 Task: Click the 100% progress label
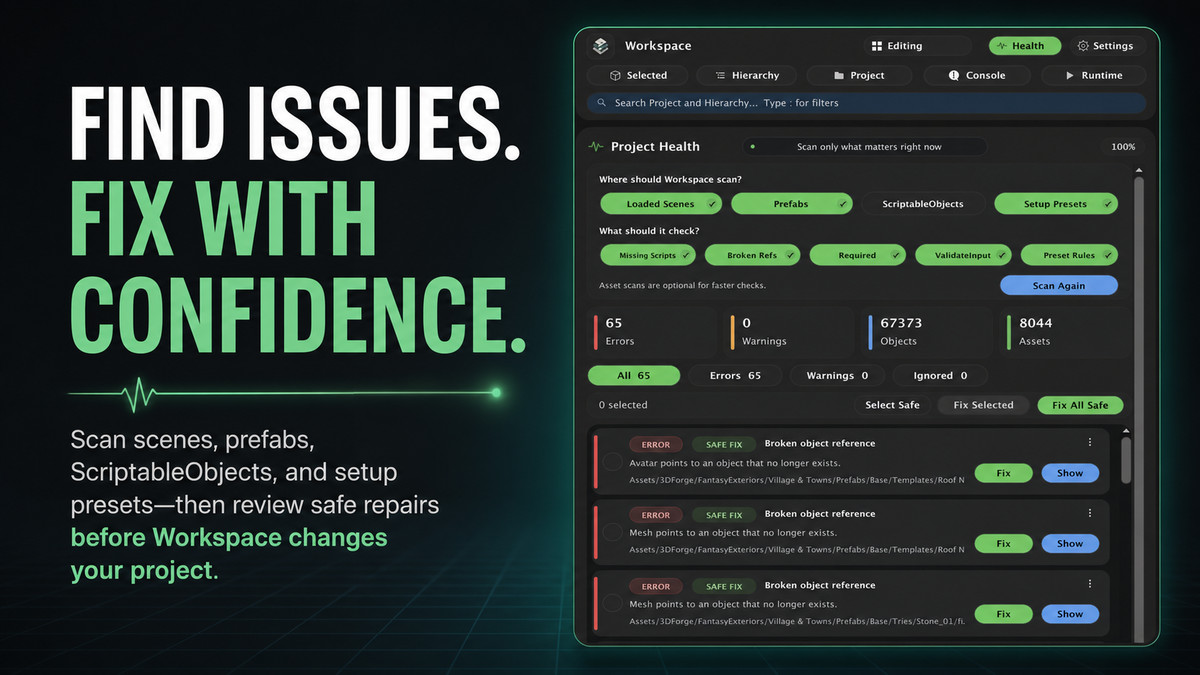(1123, 147)
